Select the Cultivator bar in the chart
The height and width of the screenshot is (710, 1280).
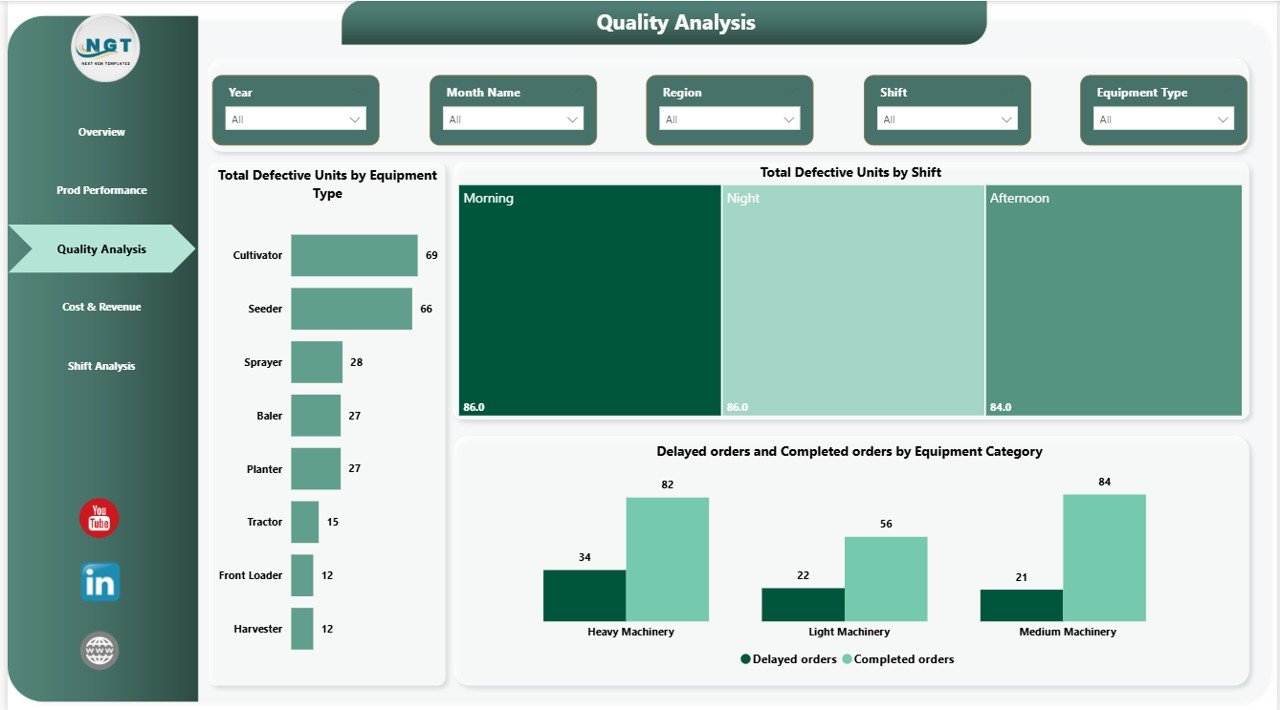[x=354, y=254]
